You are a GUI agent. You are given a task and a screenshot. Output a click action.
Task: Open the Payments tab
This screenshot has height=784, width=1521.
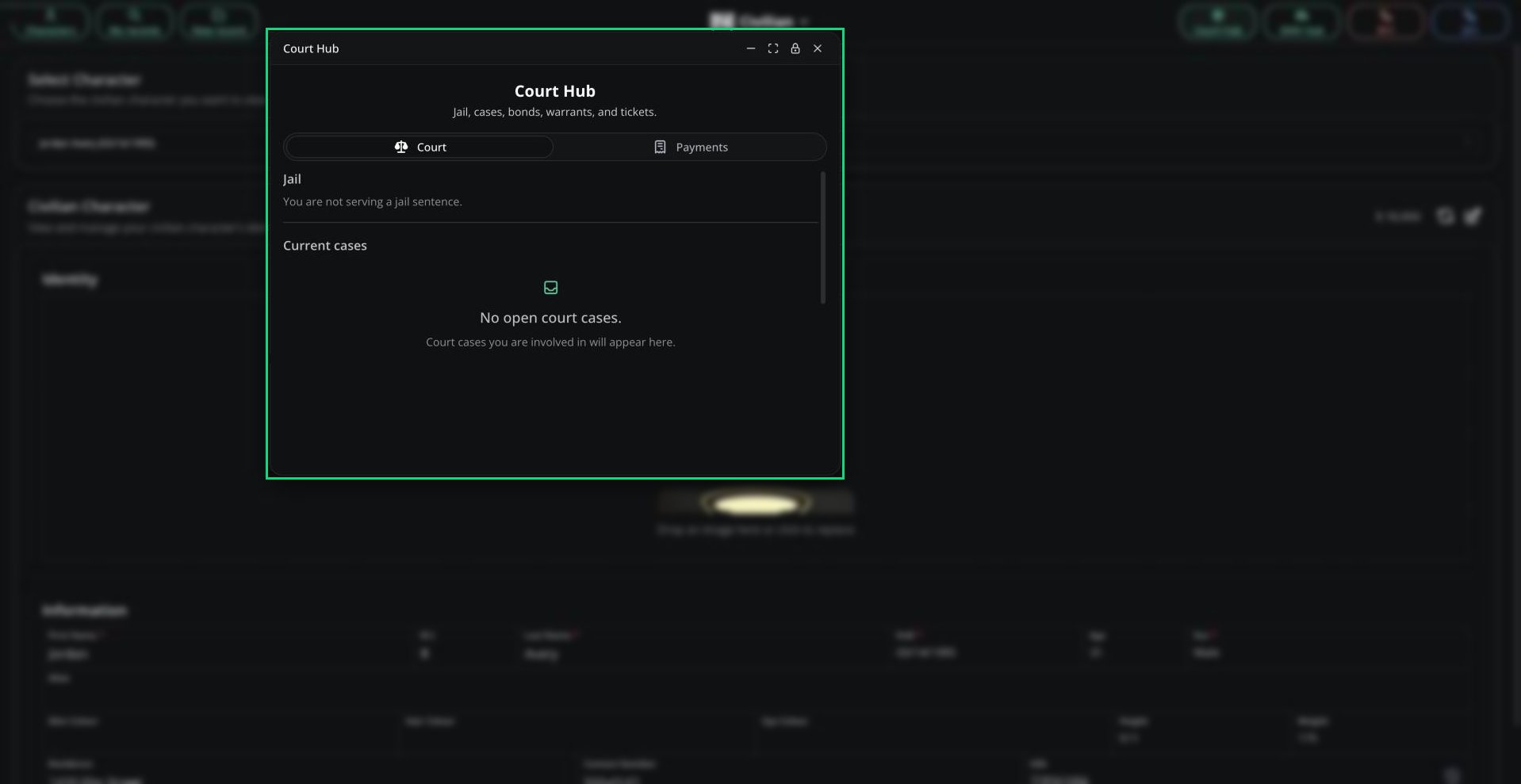(x=690, y=147)
